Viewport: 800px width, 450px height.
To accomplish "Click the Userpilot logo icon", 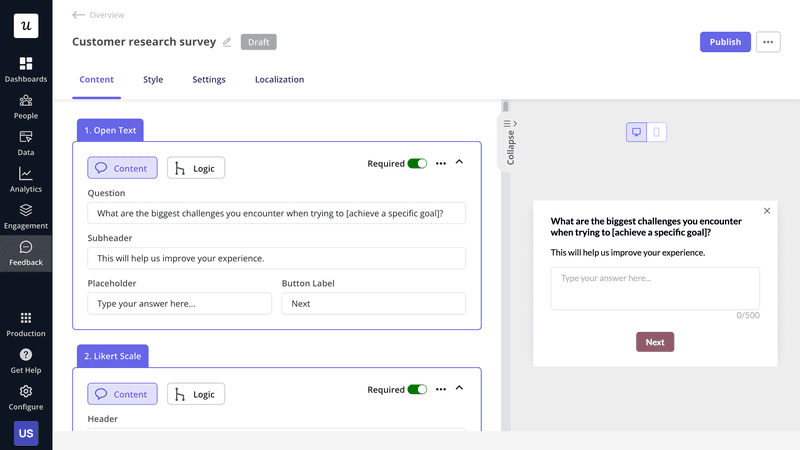I will pyautogui.click(x=26, y=26).
